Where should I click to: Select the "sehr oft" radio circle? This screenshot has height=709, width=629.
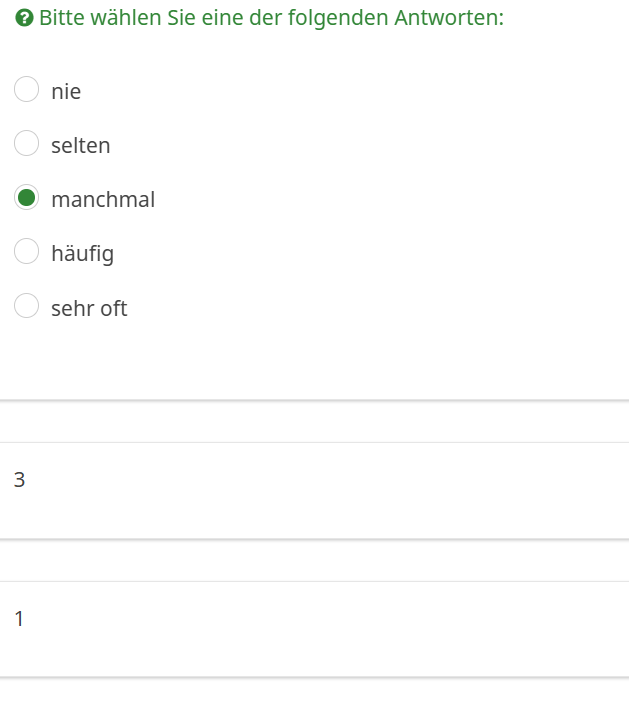tap(26, 306)
